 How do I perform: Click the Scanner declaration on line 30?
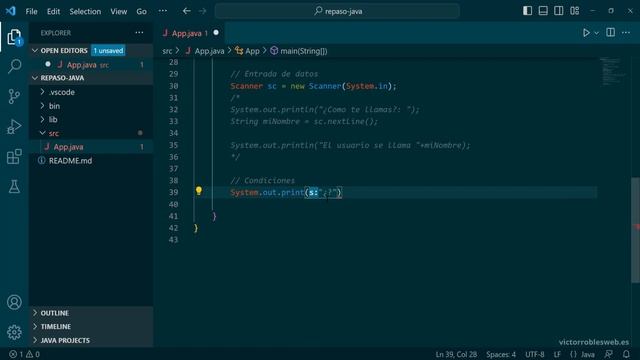313,86
